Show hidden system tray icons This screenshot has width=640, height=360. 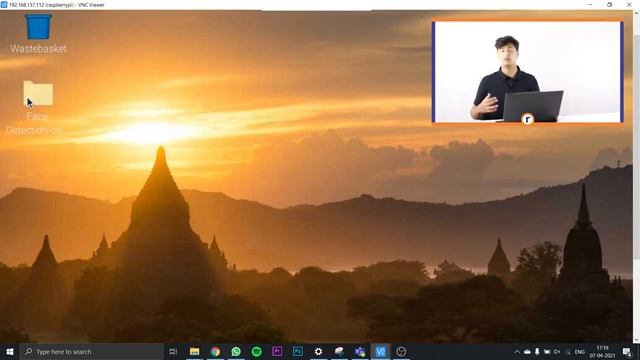click(517, 351)
